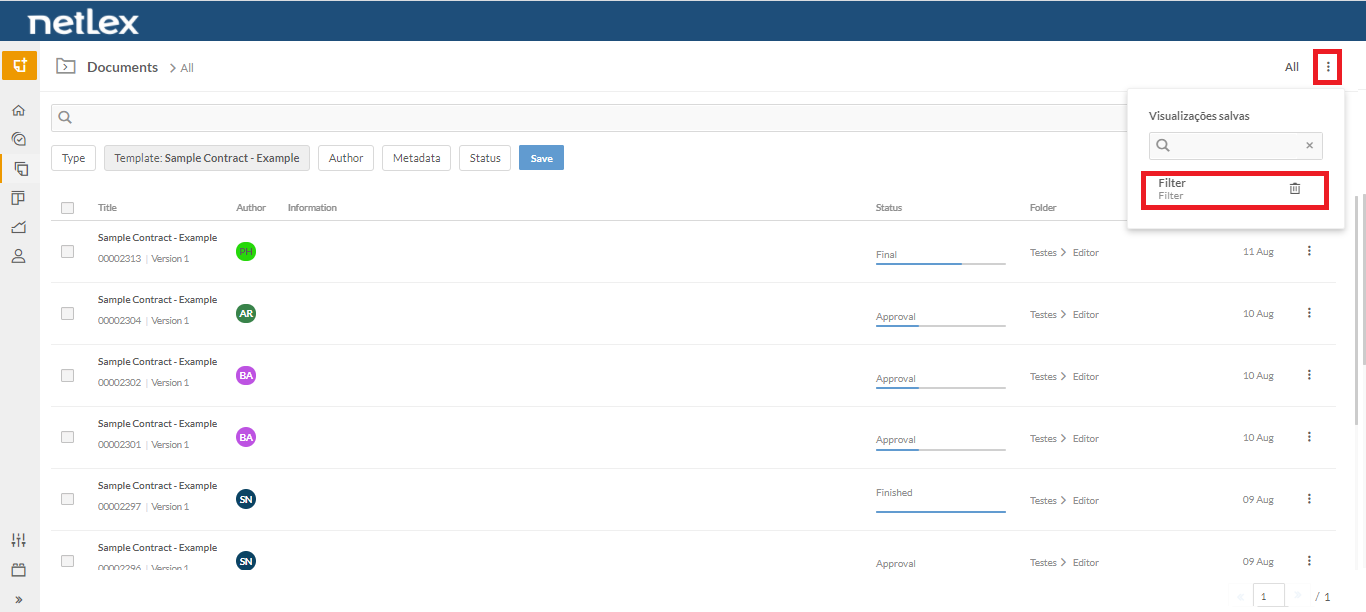Click the 11 Aug date cell
The image size is (1366, 612).
pos(1258,252)
